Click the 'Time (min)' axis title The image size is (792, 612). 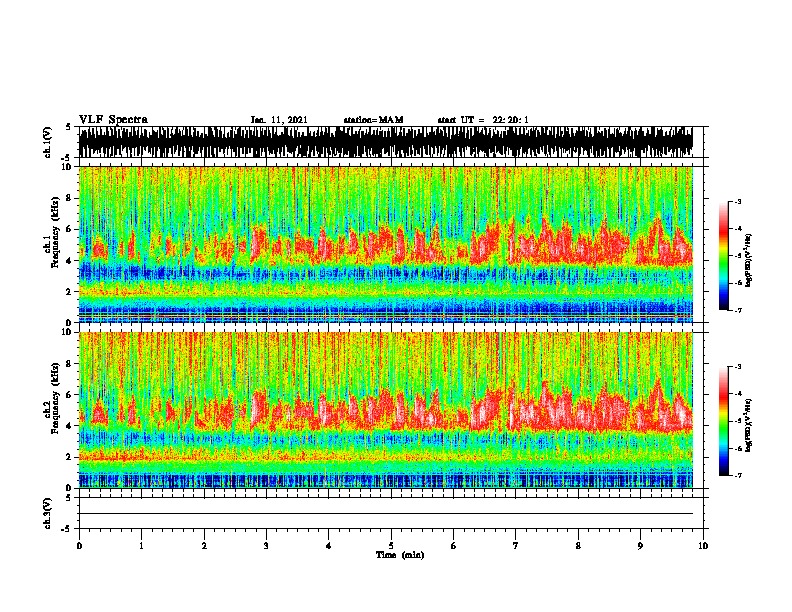coord(400,555)
